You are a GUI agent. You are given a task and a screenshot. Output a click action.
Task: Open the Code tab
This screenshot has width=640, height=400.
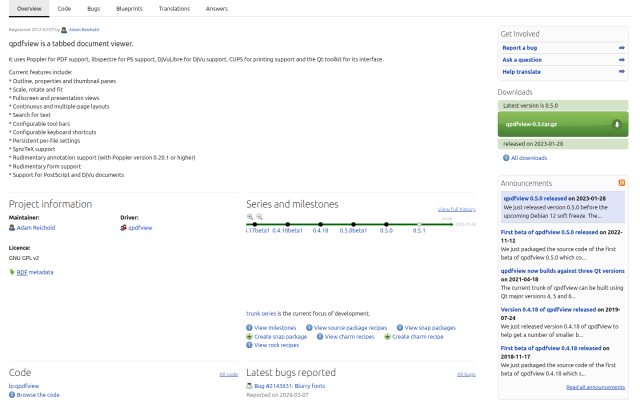(x=64, y=9)
